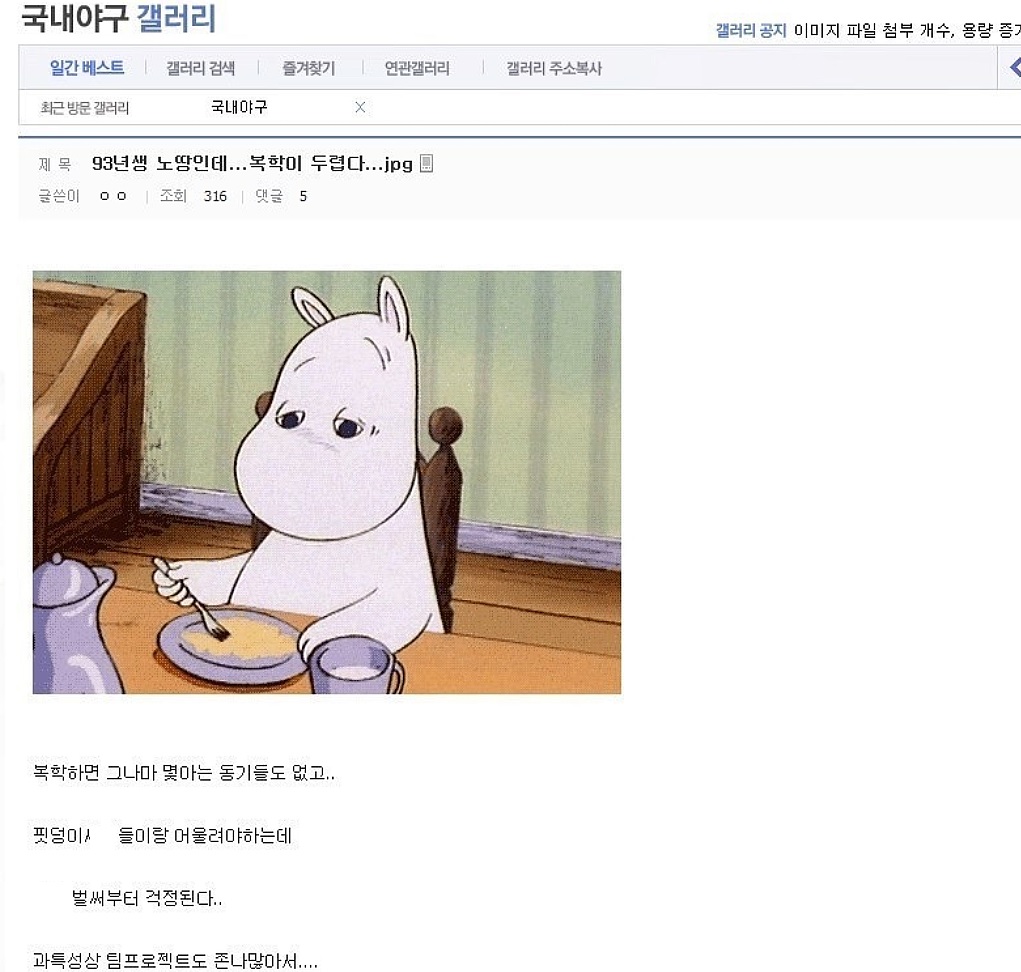Click the 댓글 5 comment count

click(x=281, y=196)
